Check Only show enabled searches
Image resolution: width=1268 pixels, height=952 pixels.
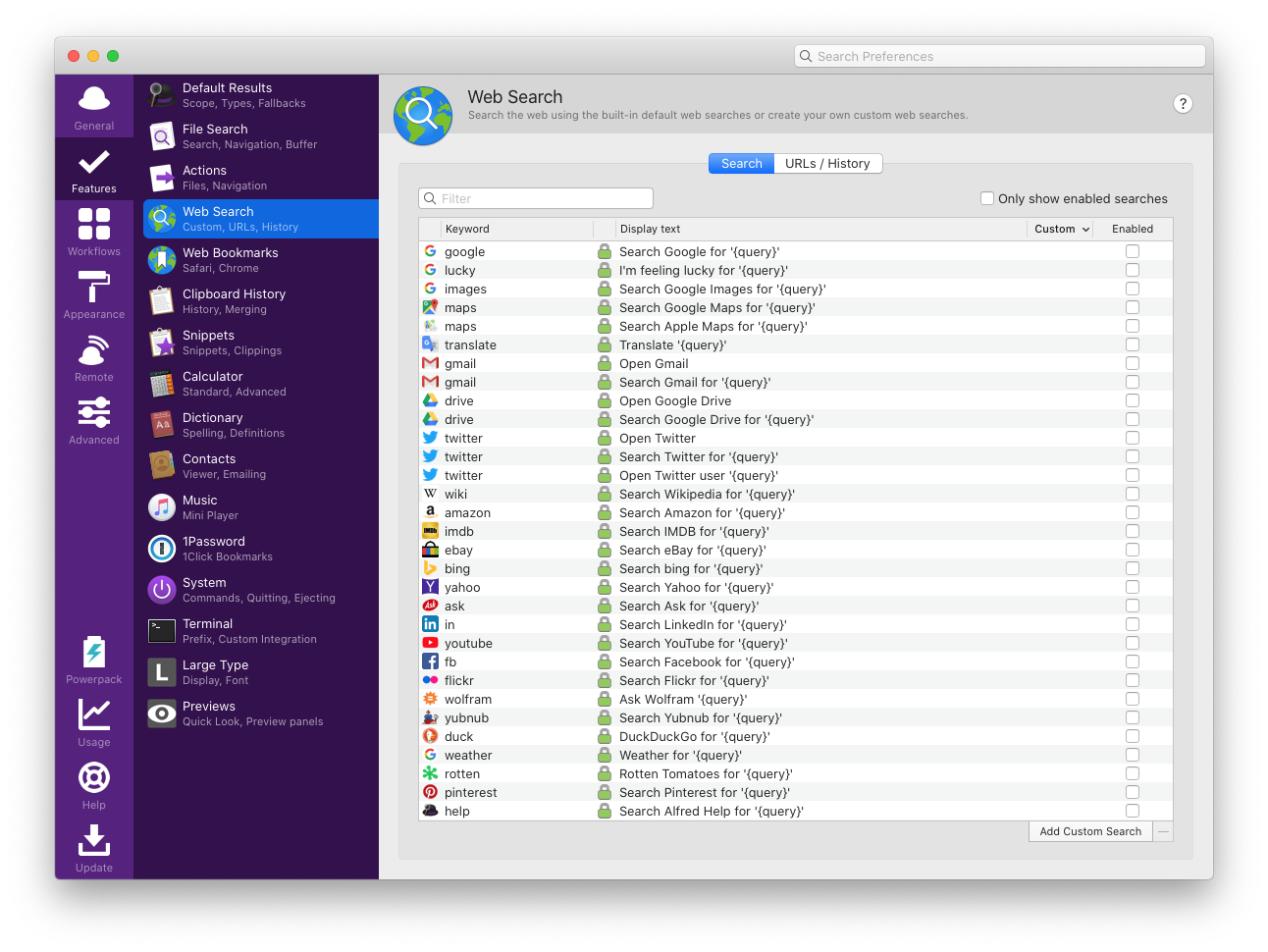(x=987, y=198)
